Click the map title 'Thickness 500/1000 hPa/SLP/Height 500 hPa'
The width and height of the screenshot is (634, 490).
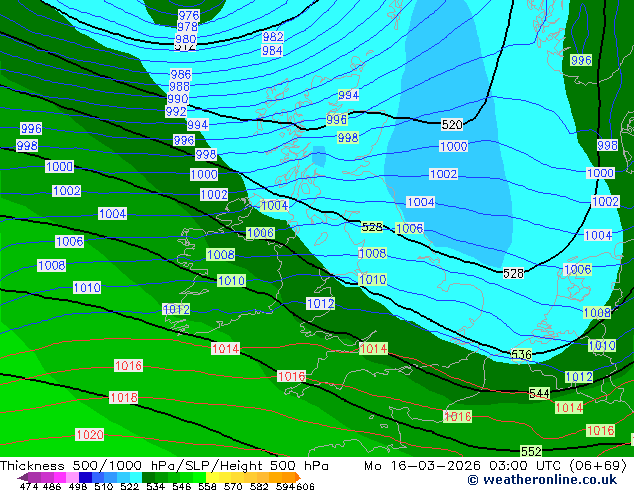click(x=164, y=466)
